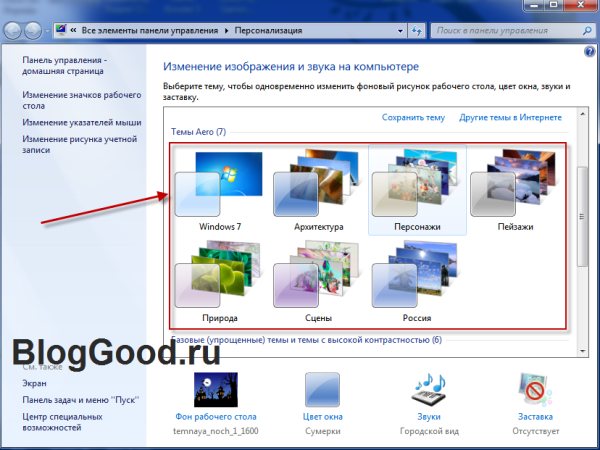This screenshot has height=450, width=600.
Task: Click the Фон рабочего стола link
Action: coord(216,417)
